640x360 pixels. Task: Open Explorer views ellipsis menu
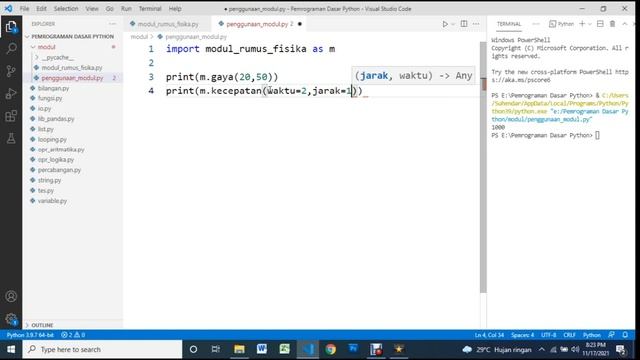click(x=112, y=24)
